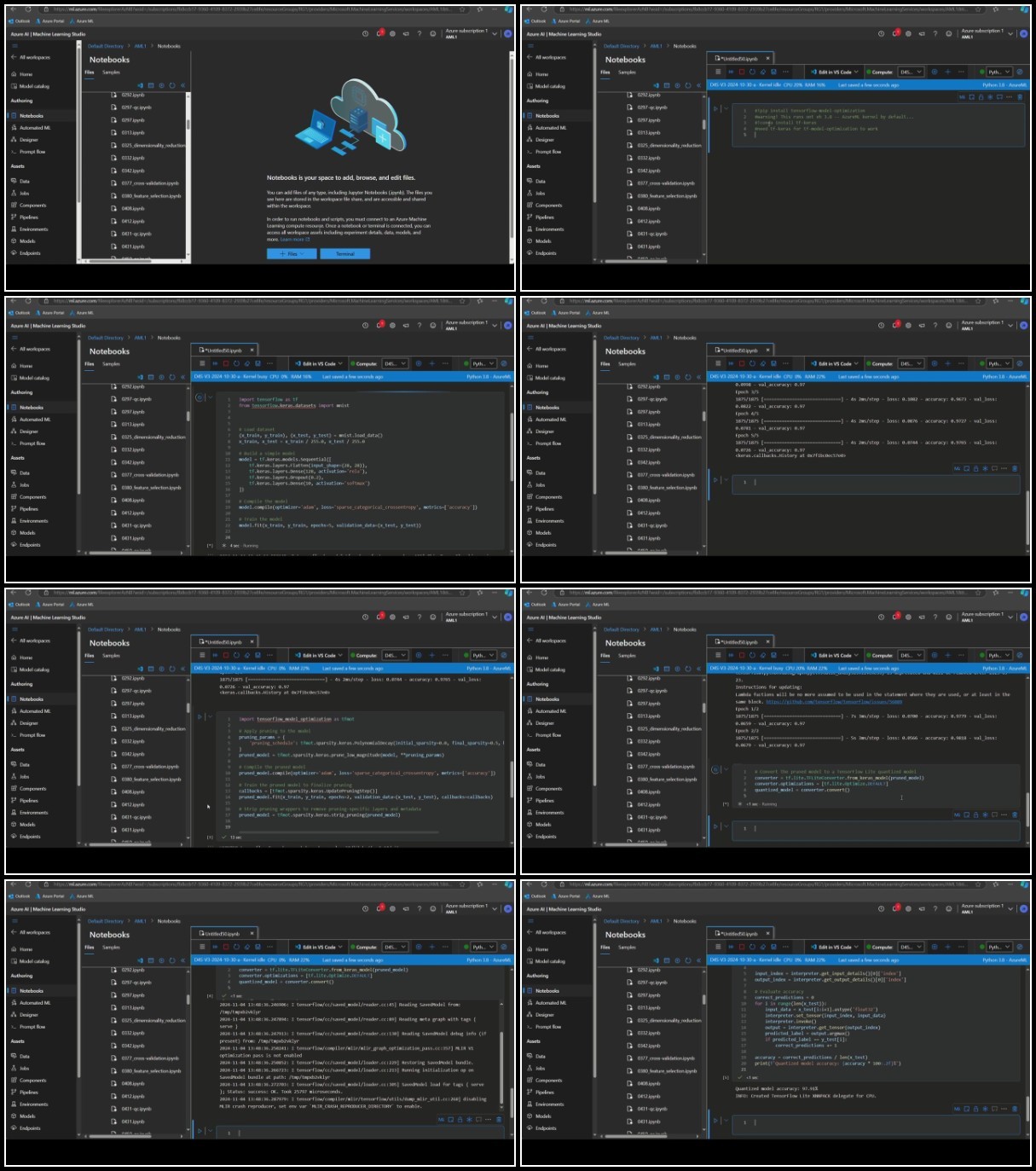The image size is (1036, 1171).
Task: Click the Terminal button on the Notebooks welcome page
Action: pos(345,253)
